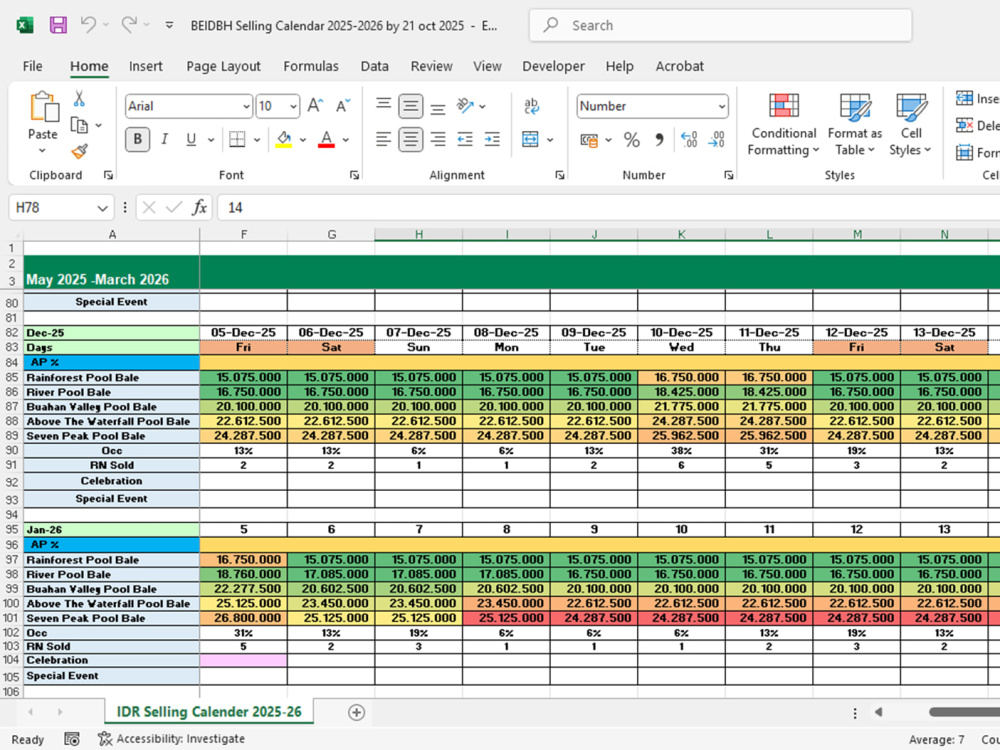Viewport: 1000px width, 750px height.
Task: Expand Merge & Center dropdown arrow
Action: coord(550,140)
